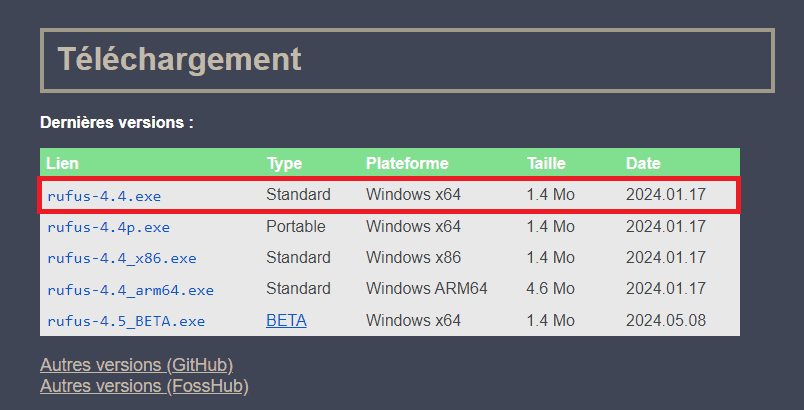Click 1.4 Mo size in rufus-4.4p row
The image size is (804, 410).
pyautogui.click(x=551, y=226)
